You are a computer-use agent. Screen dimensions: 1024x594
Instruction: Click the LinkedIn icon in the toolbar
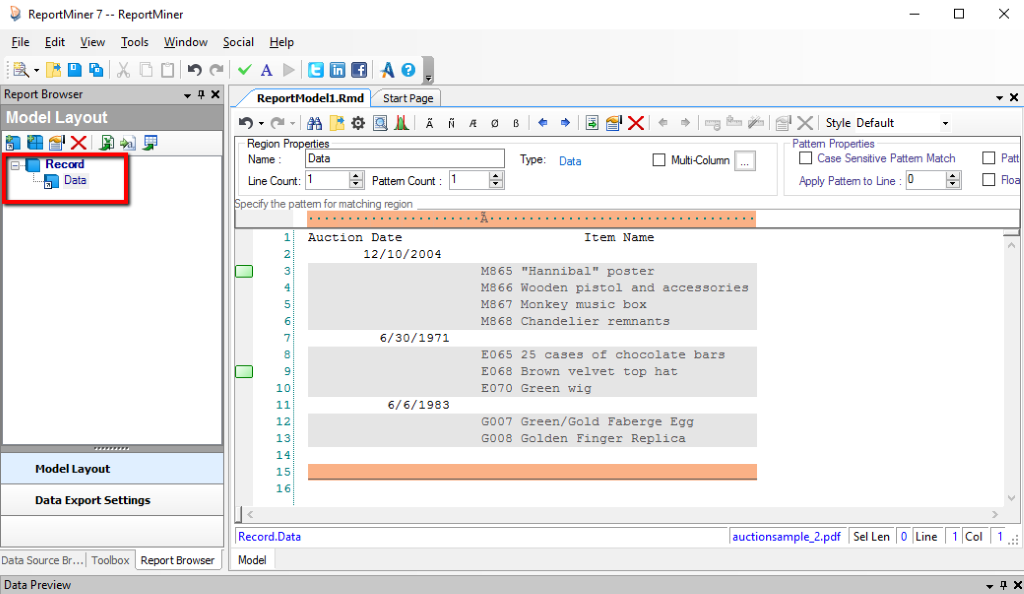point(337,70)
